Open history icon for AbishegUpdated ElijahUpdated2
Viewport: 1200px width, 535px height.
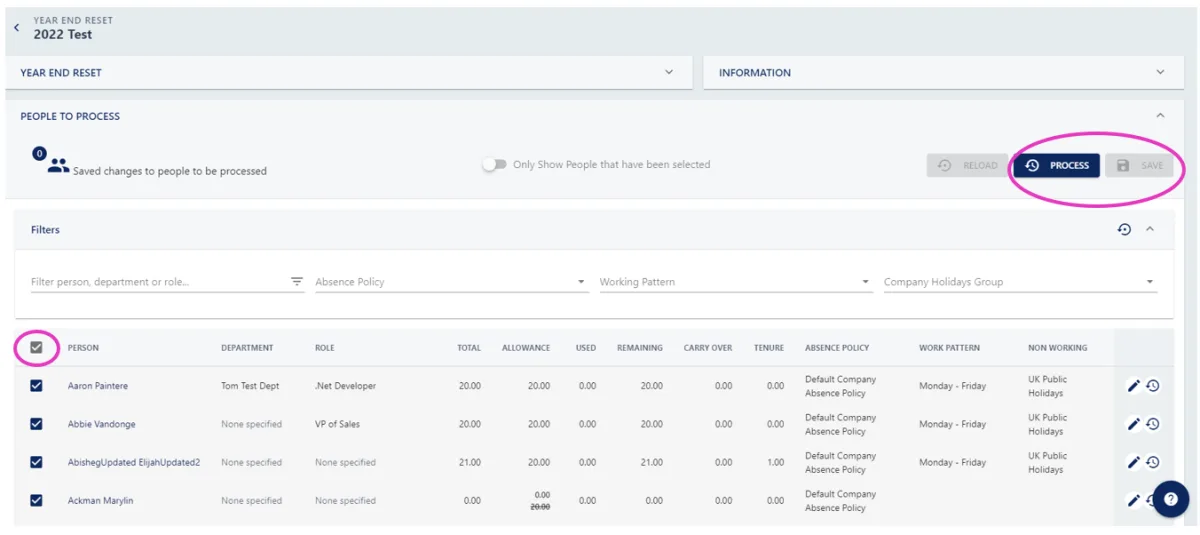(x=1152, y=462)
